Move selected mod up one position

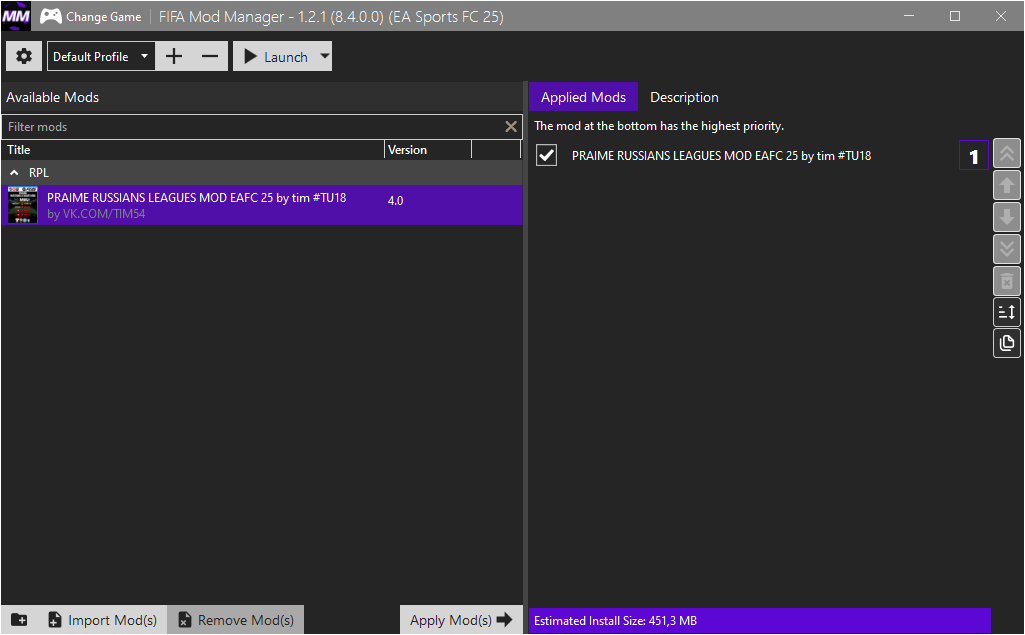(x=1007, y=185)
